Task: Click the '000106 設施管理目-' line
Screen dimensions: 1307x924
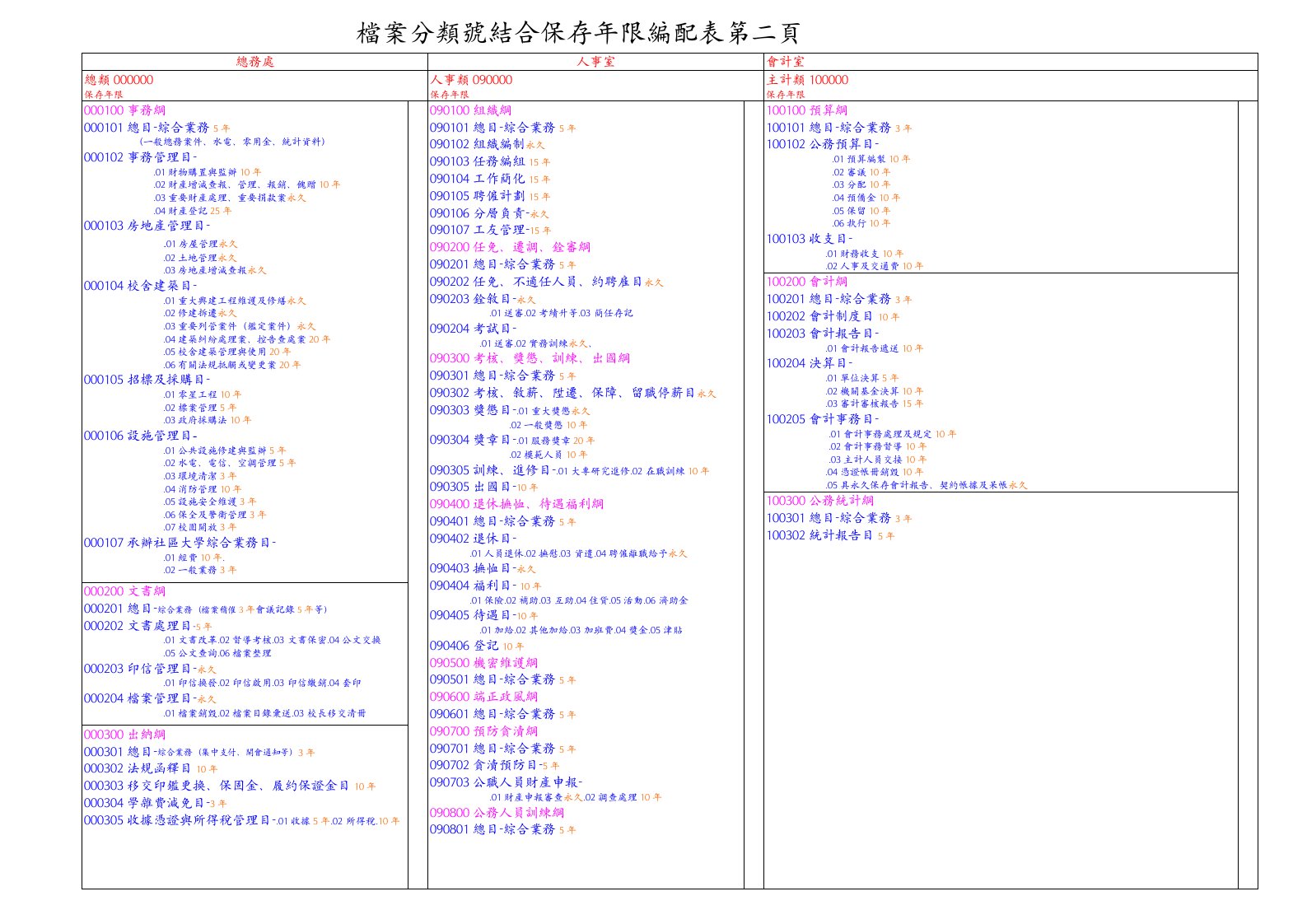Action: [x=141, y=436]
